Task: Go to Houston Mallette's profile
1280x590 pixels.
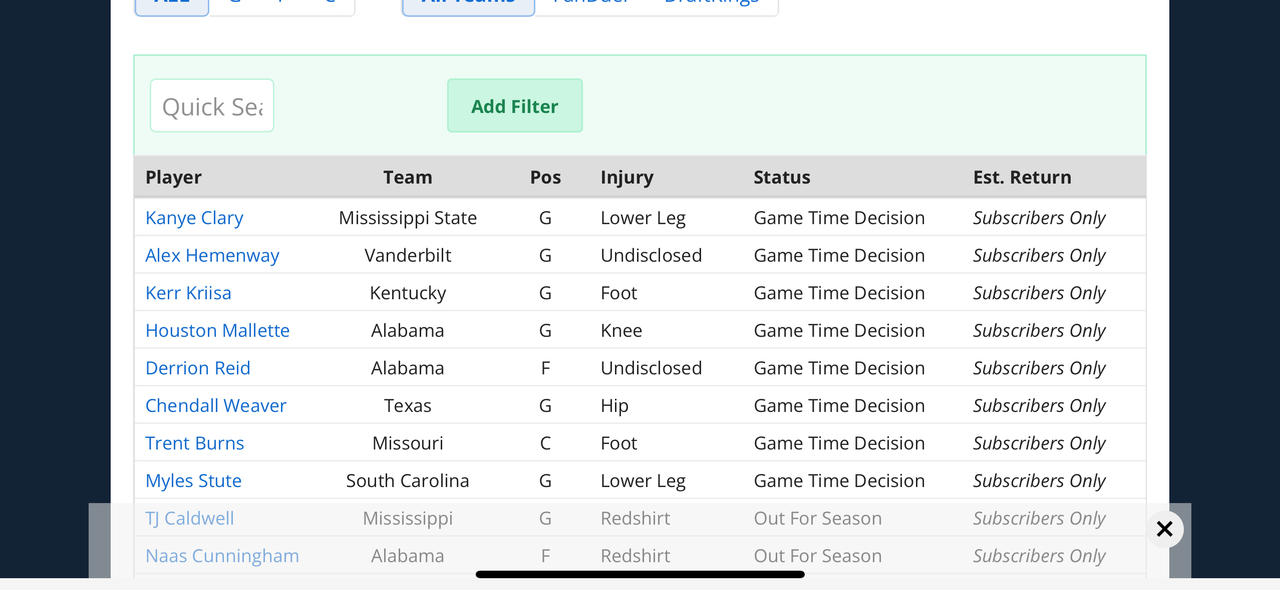Action: coord(217,330)
